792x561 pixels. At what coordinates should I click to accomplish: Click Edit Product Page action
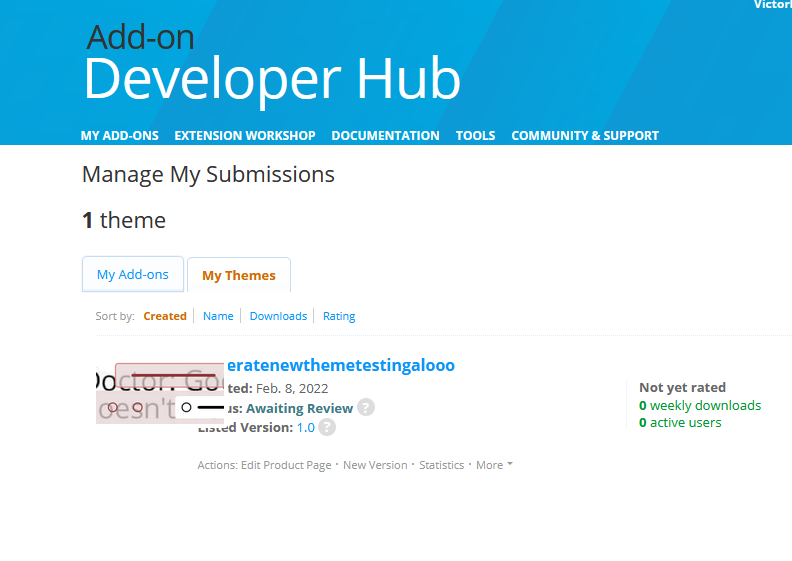click(x=286, y=465)
